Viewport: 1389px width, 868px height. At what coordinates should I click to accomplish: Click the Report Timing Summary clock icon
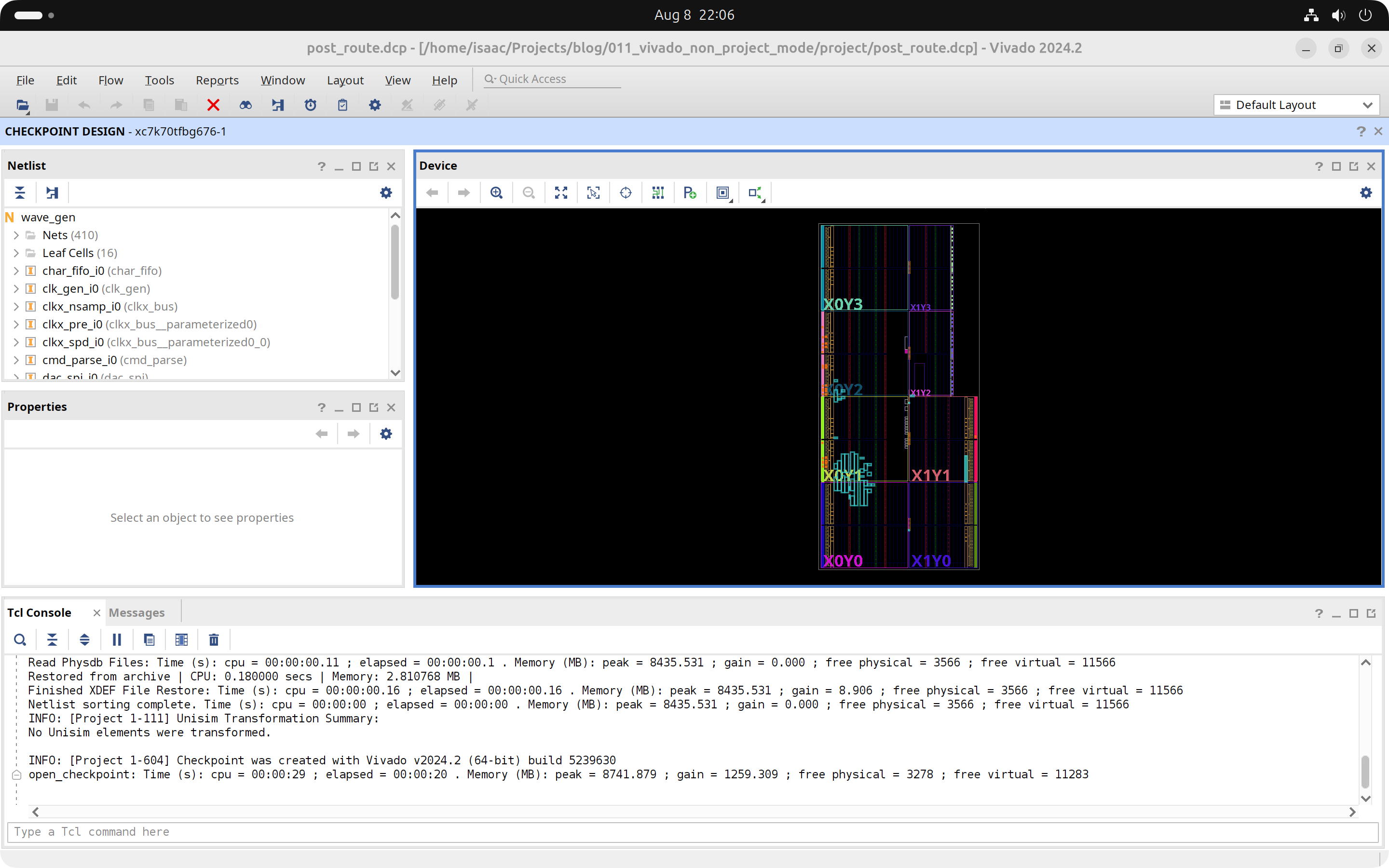click(x=311, y=105)
